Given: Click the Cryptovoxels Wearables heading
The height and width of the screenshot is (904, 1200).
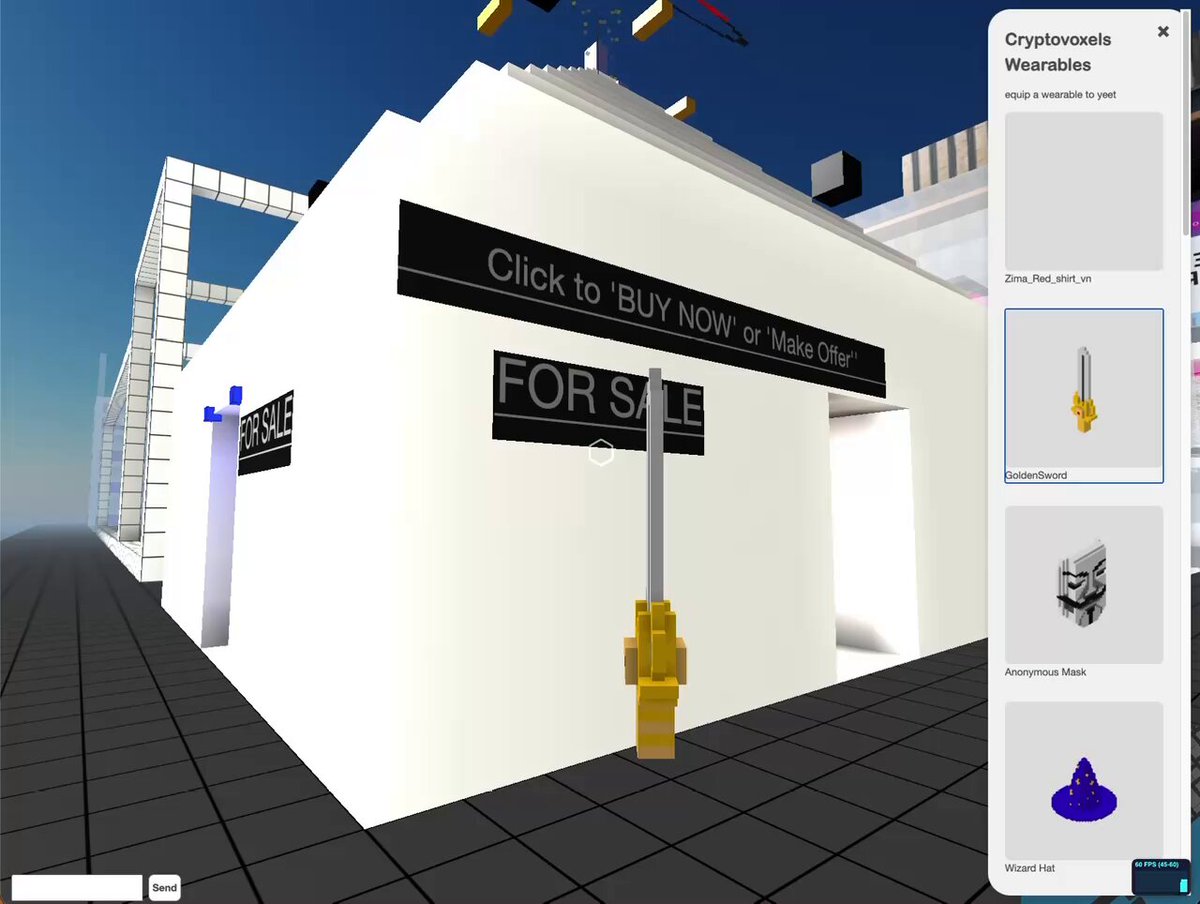Looking at the screenshot, I should [x=1058, y=52].
